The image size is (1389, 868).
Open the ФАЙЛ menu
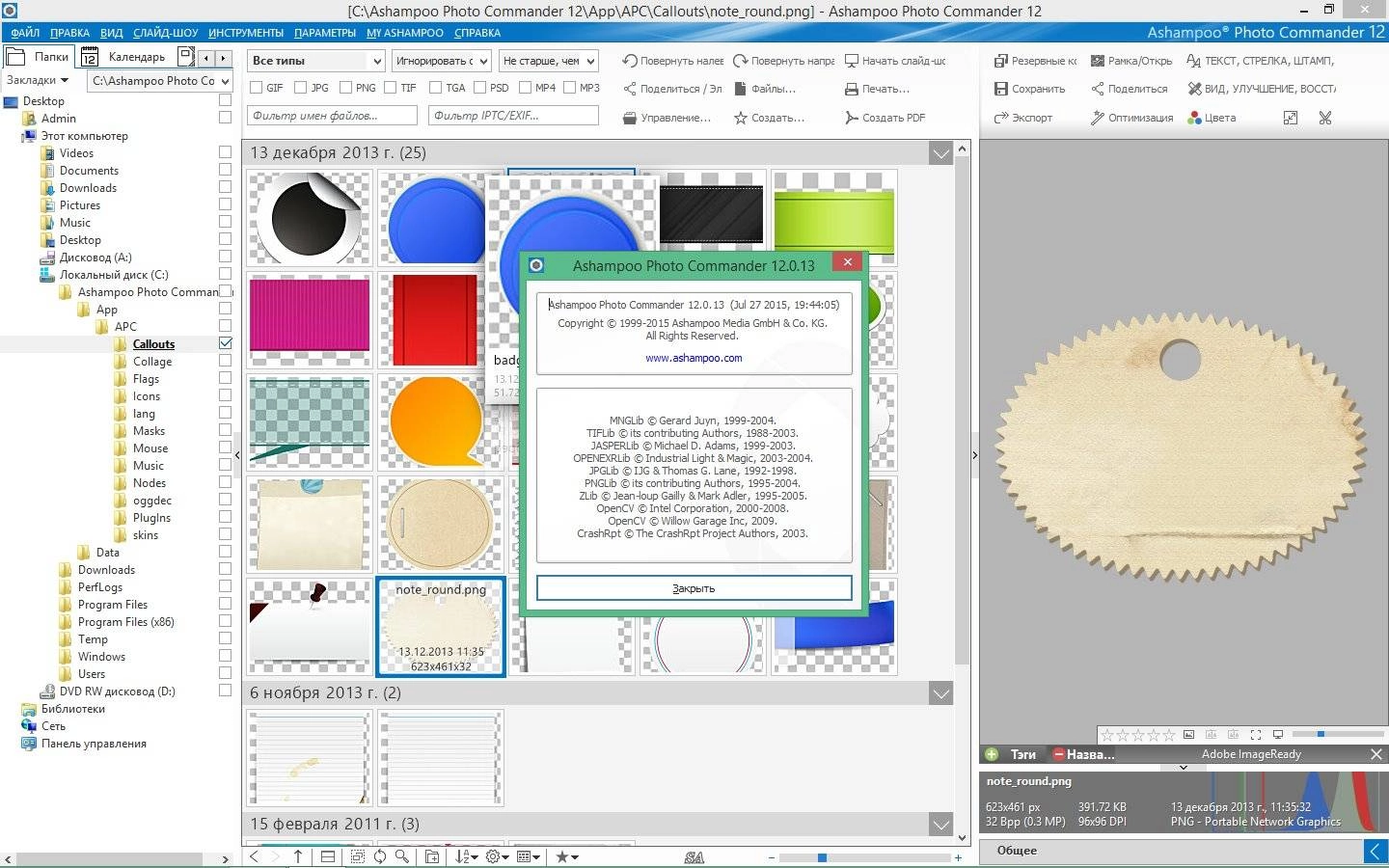(x=25, y=33)
